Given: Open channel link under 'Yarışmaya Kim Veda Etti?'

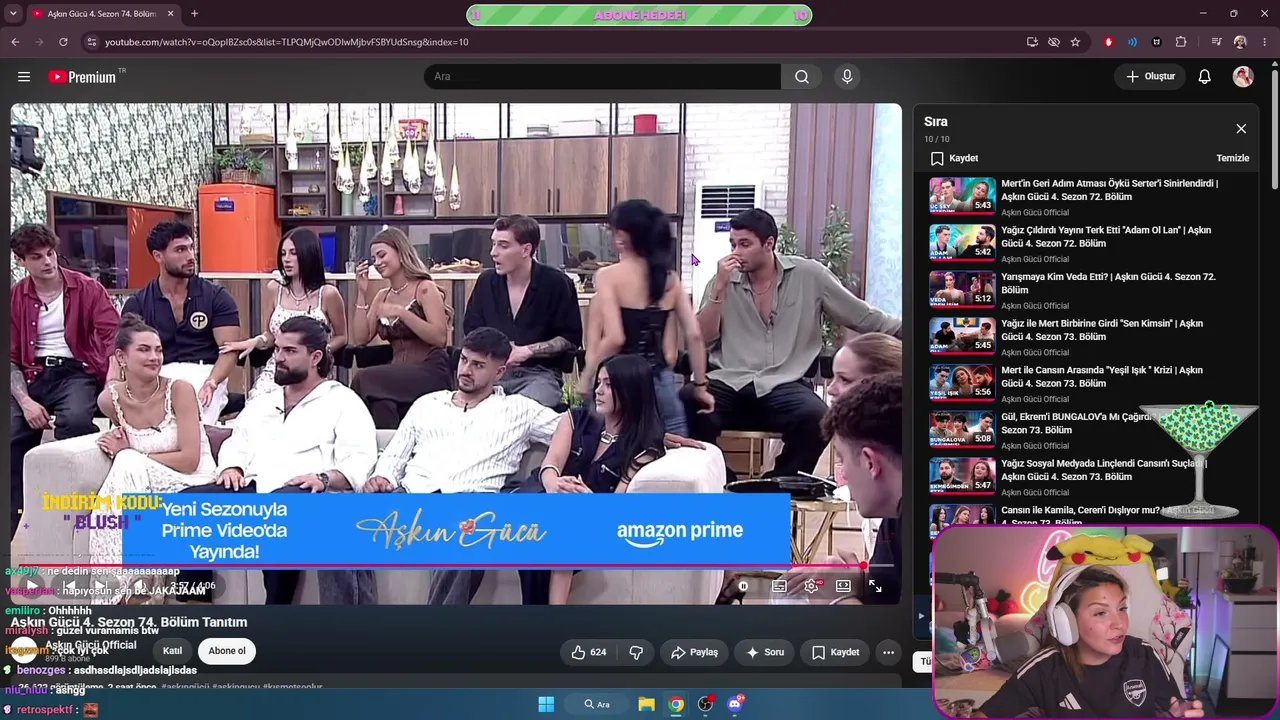Looking at the screenshot, I should coord(1035,306).
